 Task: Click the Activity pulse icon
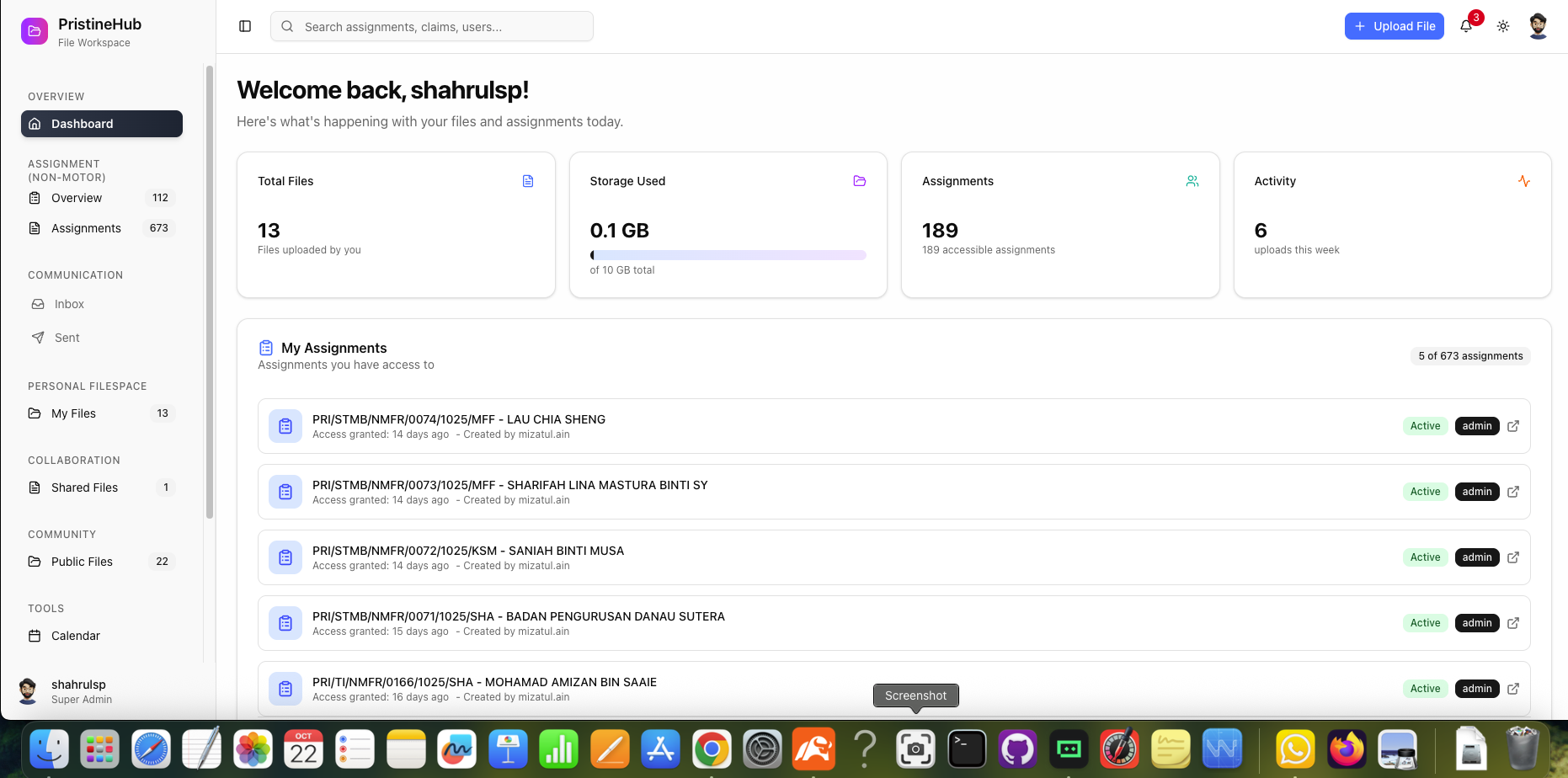(1523, 181)
